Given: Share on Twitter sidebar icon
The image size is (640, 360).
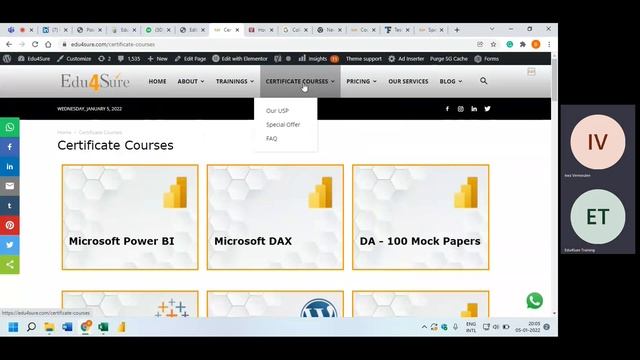Looking at the screenshot, I should 10,245.
